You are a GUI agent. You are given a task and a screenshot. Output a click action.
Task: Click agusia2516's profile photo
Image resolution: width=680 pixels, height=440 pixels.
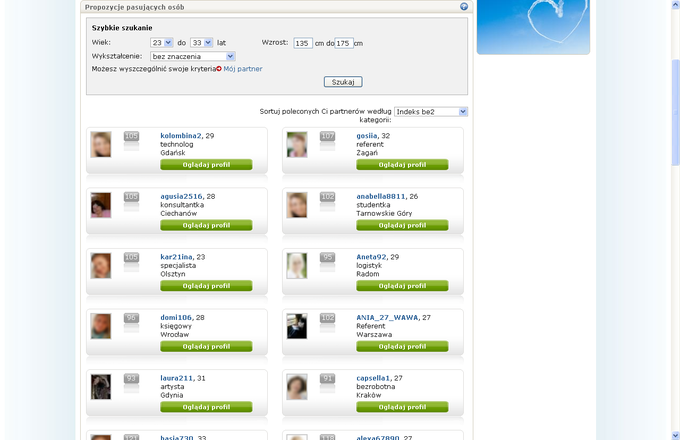101,205
